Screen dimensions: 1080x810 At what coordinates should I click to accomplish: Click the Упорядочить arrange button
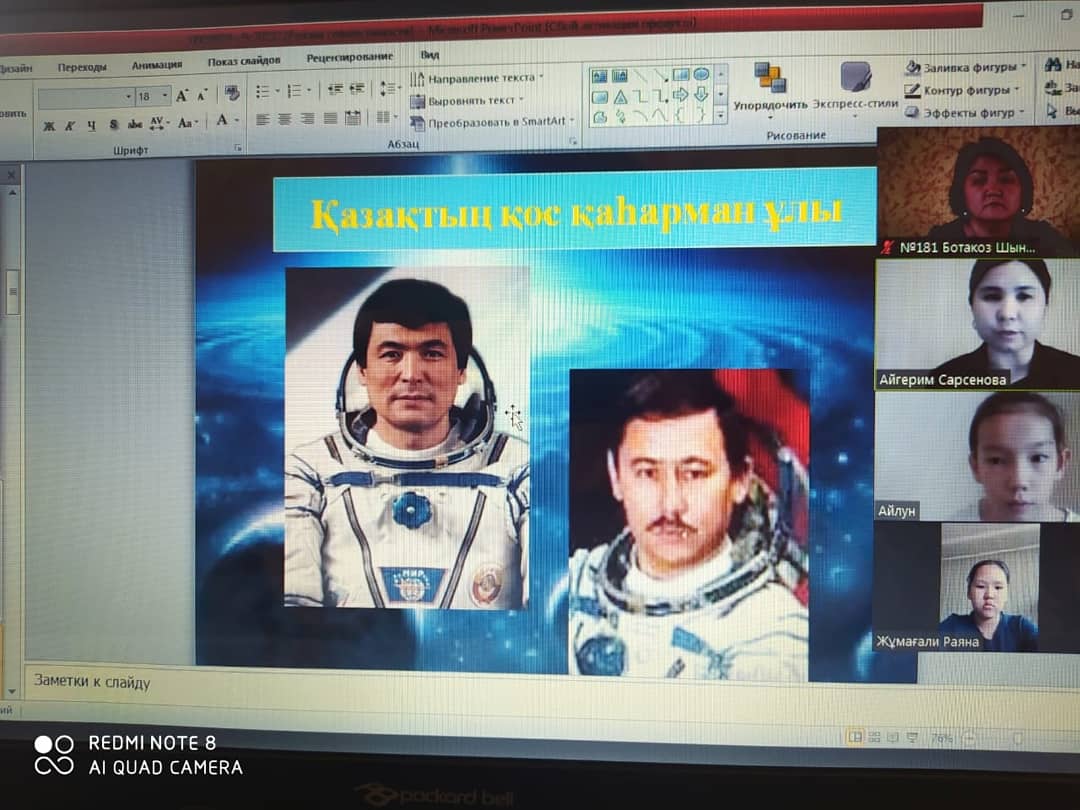(x=770, y=89)
